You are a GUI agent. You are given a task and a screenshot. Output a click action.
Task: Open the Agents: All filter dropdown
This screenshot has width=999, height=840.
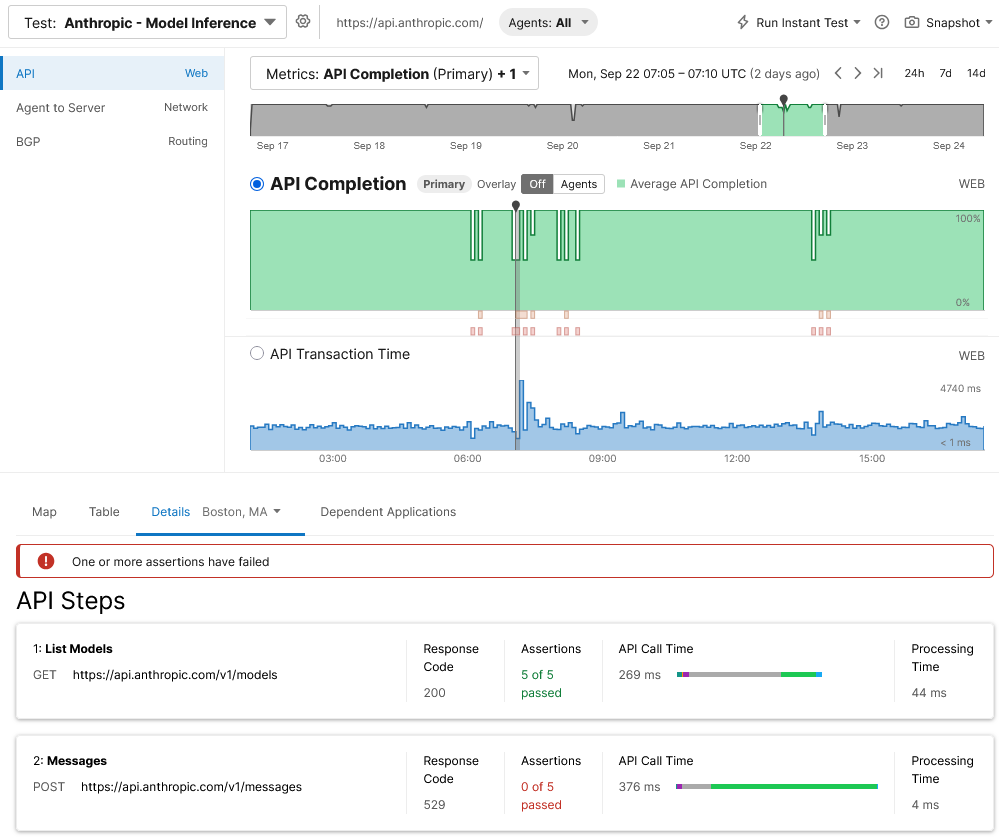[548, 22]
